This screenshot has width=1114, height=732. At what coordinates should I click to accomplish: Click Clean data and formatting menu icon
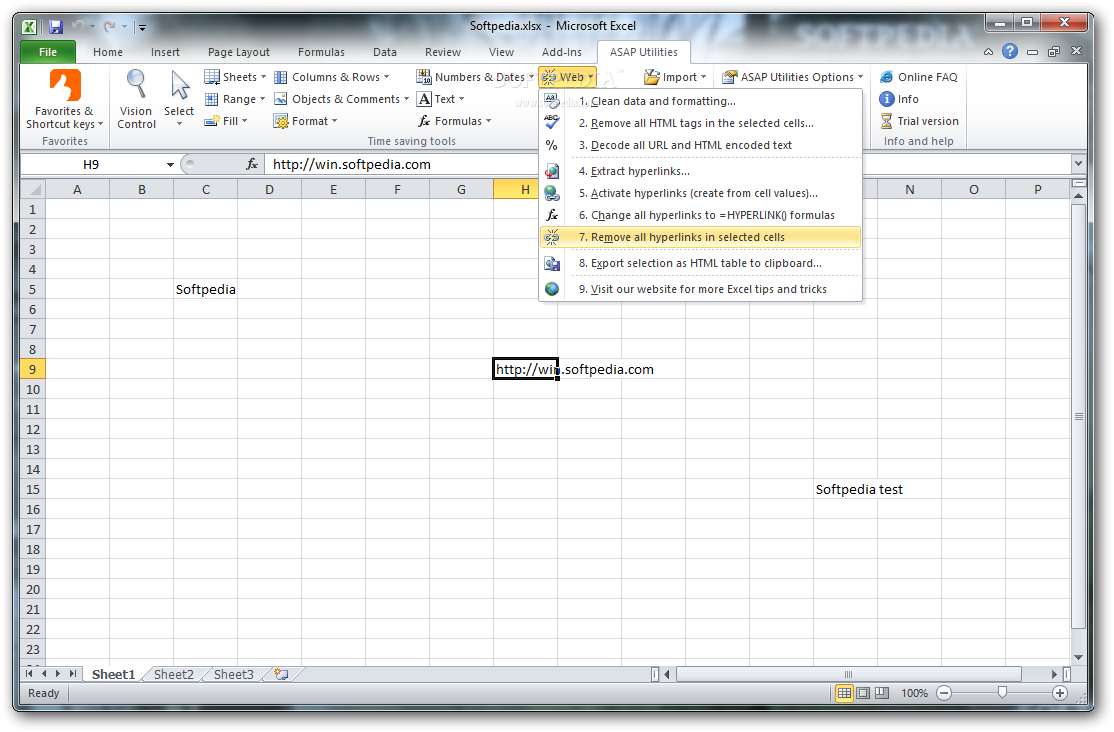click(551, 101)
